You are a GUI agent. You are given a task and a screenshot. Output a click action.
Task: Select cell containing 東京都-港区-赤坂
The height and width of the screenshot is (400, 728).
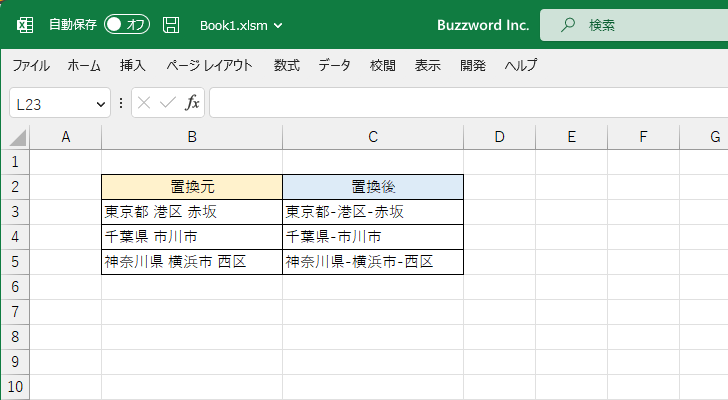tap(373, 212)
